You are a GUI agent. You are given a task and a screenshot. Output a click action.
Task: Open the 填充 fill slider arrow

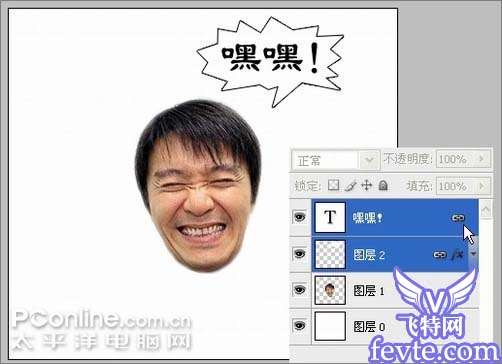(x=481, y=186)
